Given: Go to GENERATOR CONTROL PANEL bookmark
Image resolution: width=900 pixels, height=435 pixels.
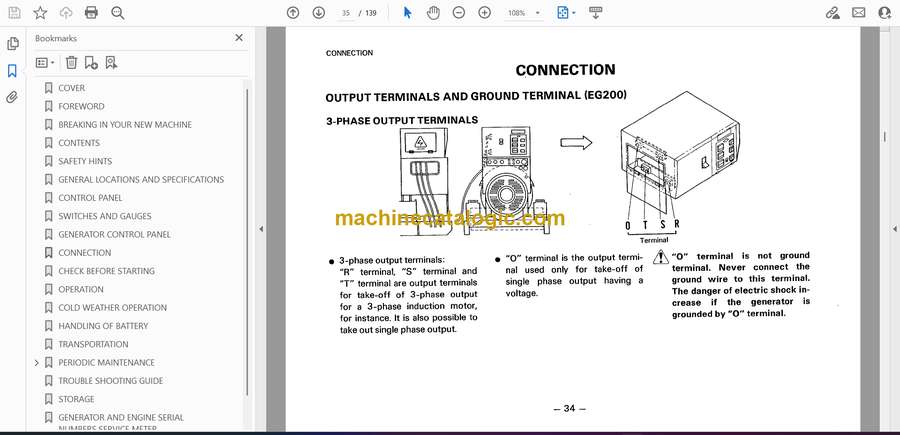Looking at the screenshot, I should click(114, 234).
